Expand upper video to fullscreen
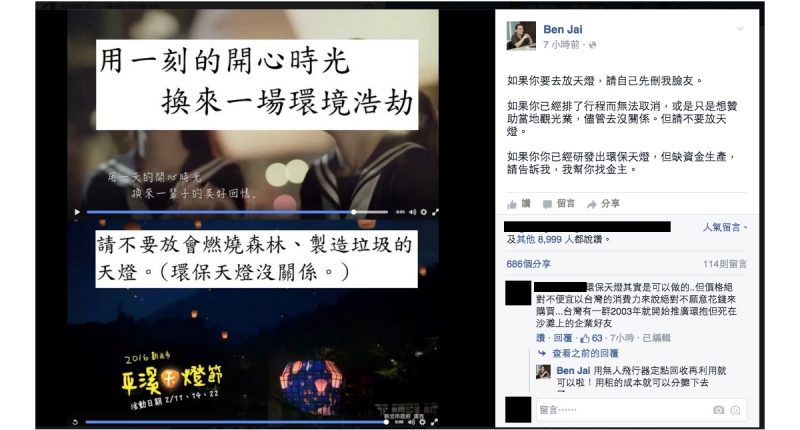This screenshot has height=430, width=800. pyautogui.click(x=435, y=212)
